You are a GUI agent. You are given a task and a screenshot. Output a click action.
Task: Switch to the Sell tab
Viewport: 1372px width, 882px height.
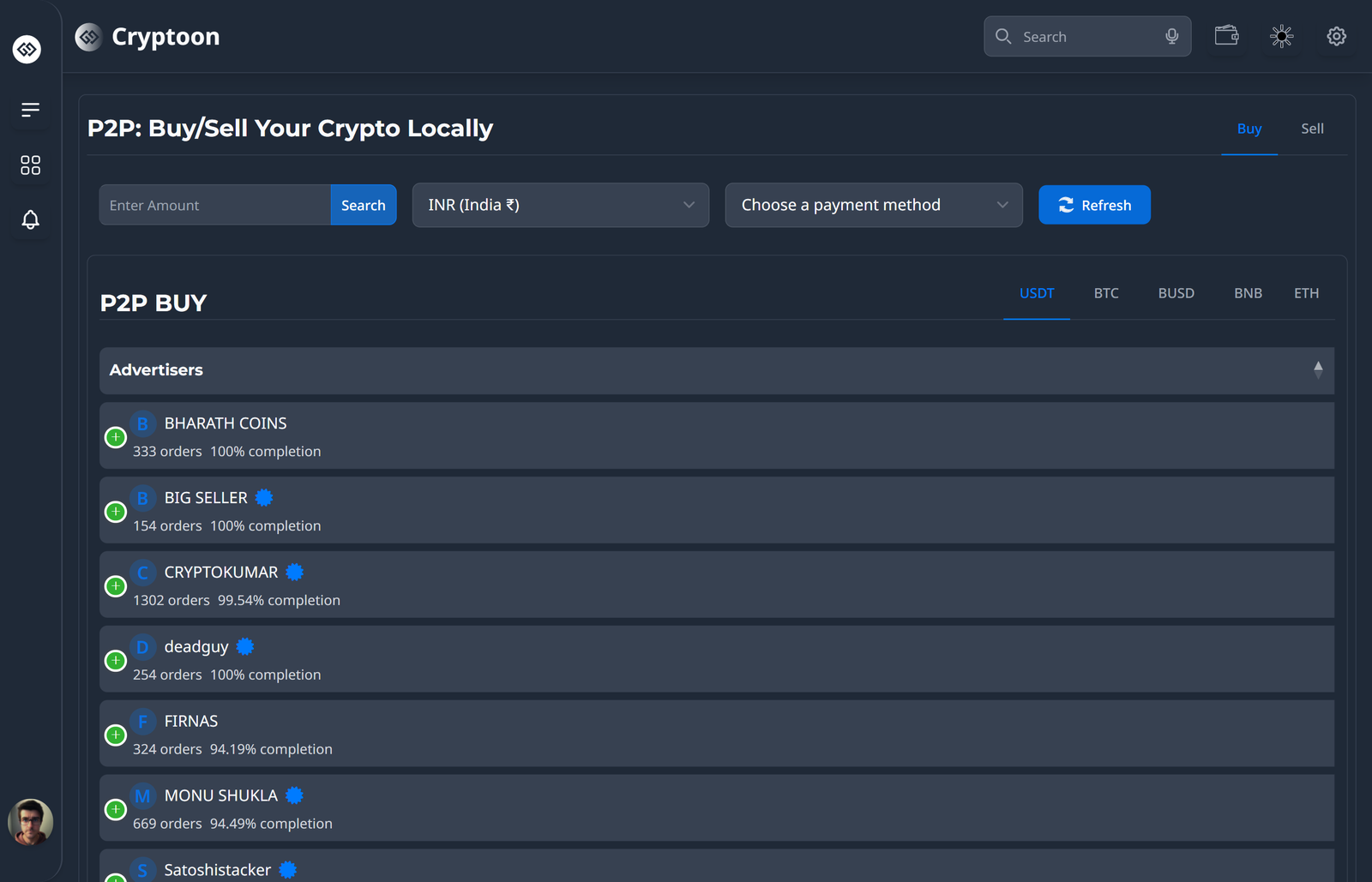pos(1312,129)
